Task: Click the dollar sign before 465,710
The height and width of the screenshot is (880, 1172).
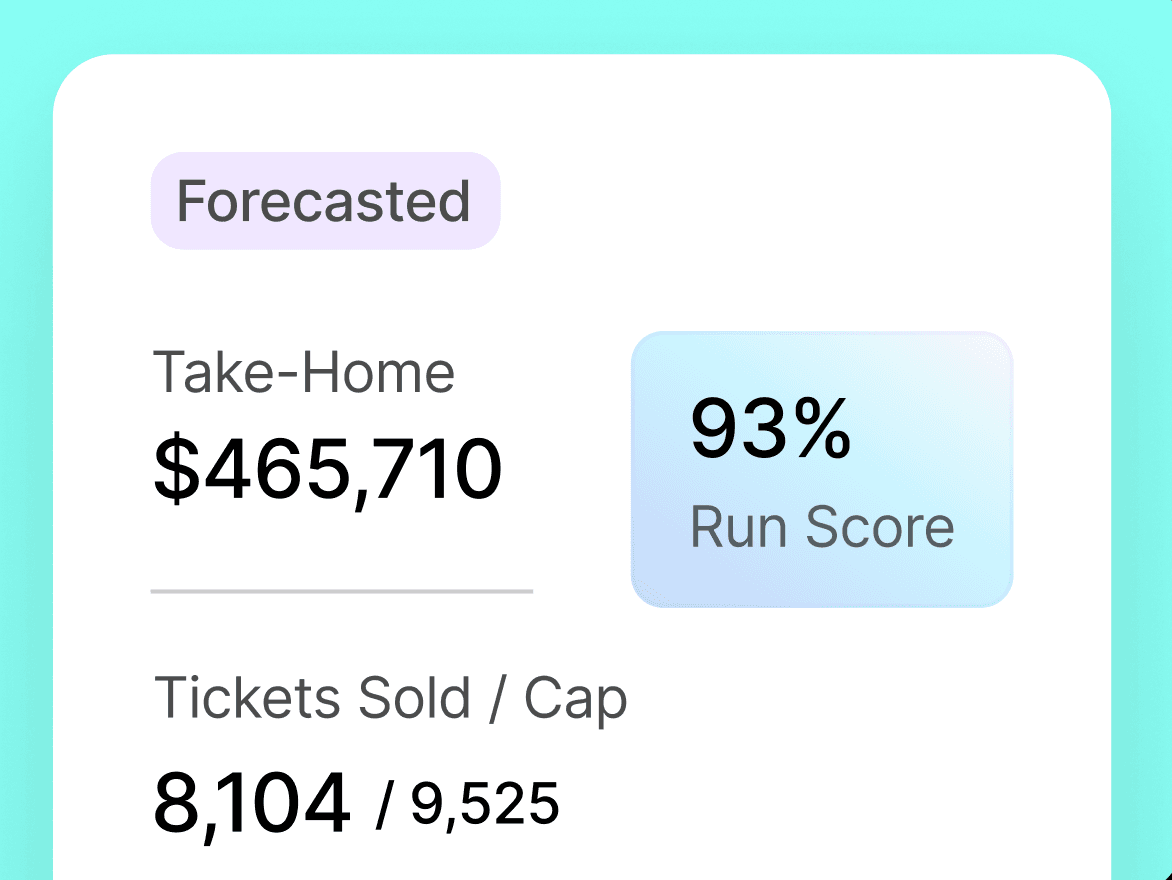Action: pos(174,470)
